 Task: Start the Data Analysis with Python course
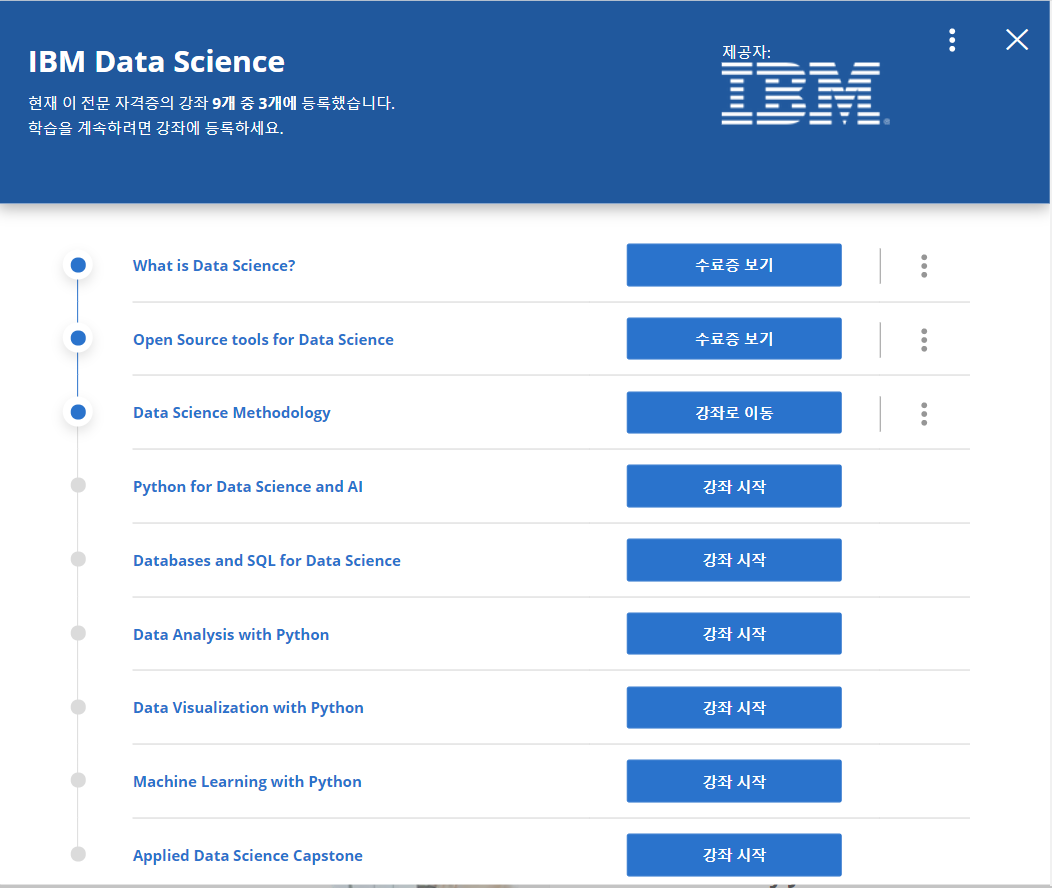coord(734,634)
